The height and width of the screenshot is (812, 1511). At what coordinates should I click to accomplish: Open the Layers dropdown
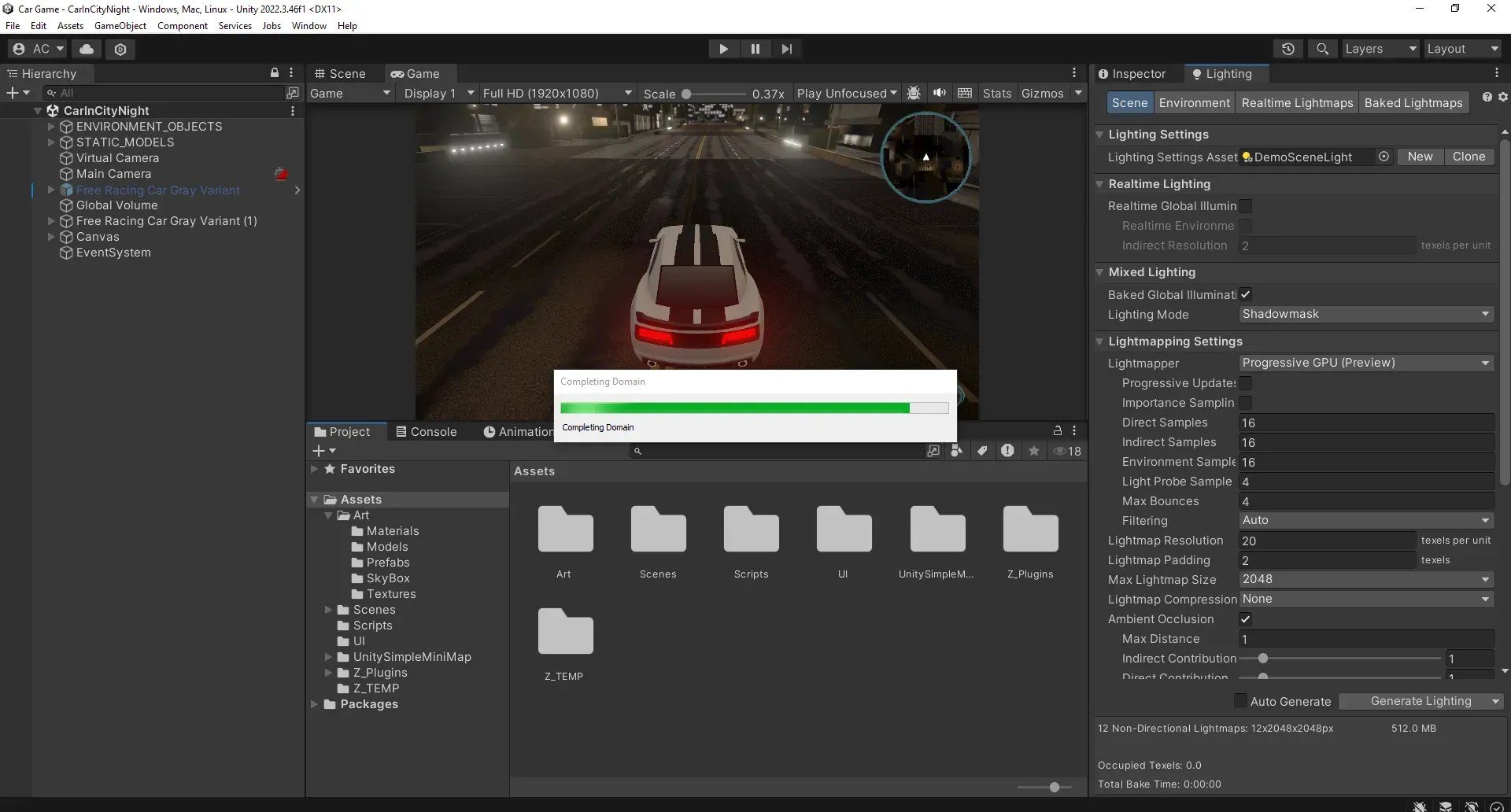pyautogui.click(x=1380, y=49)
